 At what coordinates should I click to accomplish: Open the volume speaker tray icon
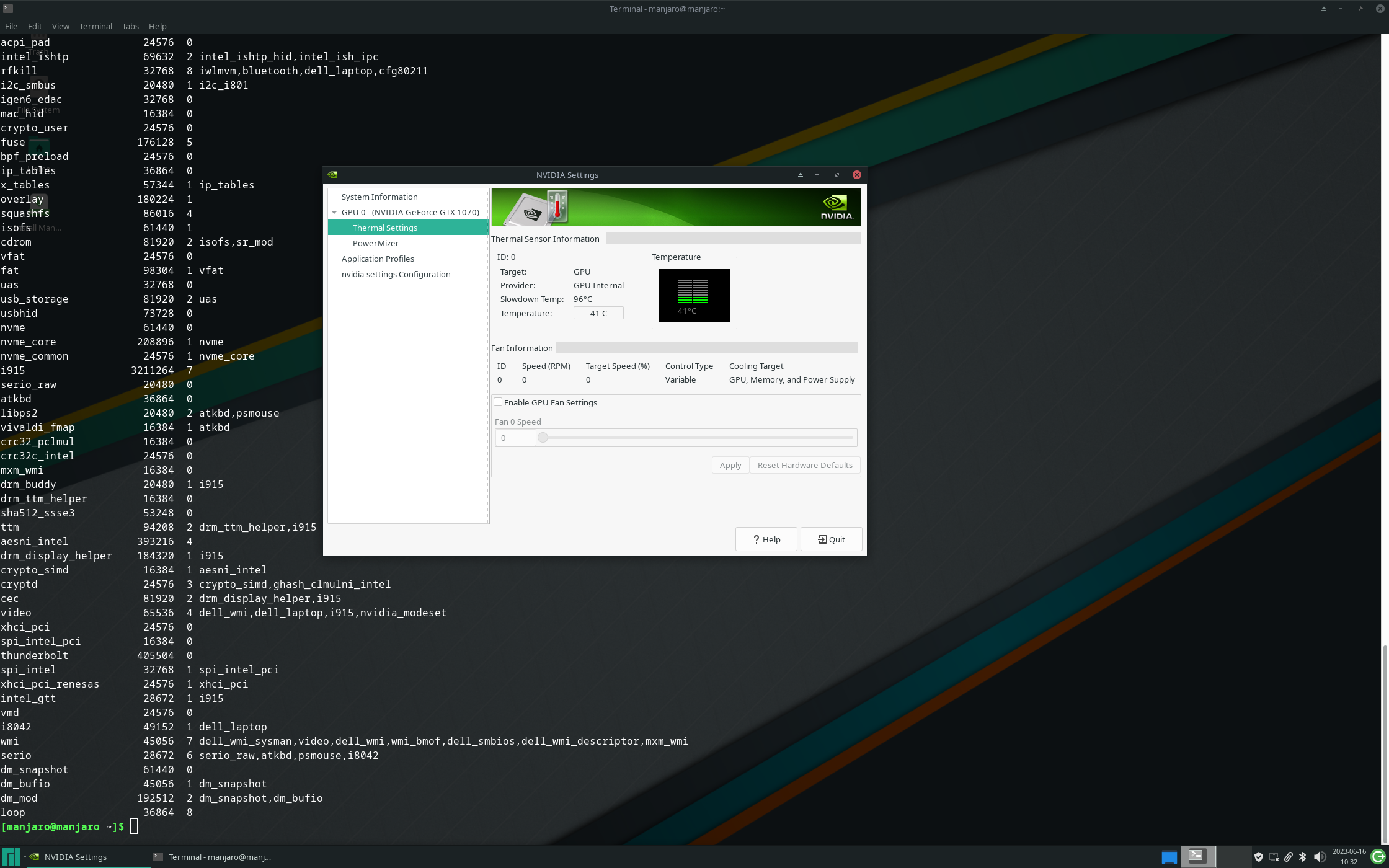click(1319, 857)
